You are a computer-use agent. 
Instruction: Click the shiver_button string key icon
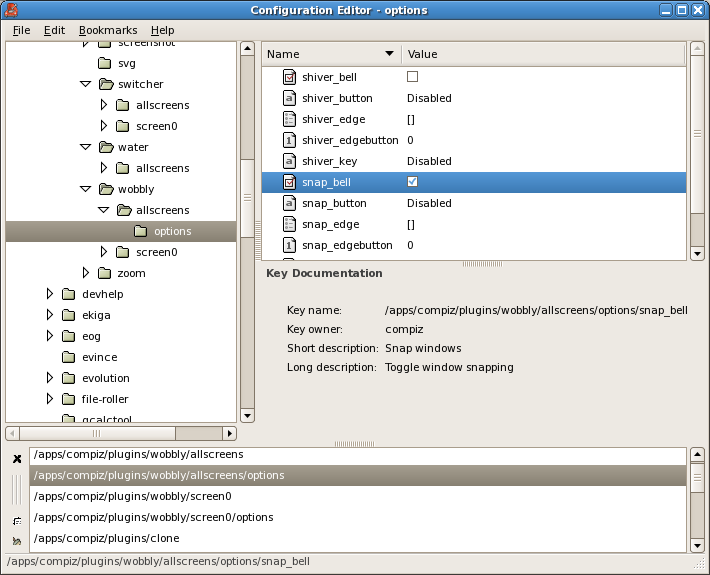pos(289,98)
